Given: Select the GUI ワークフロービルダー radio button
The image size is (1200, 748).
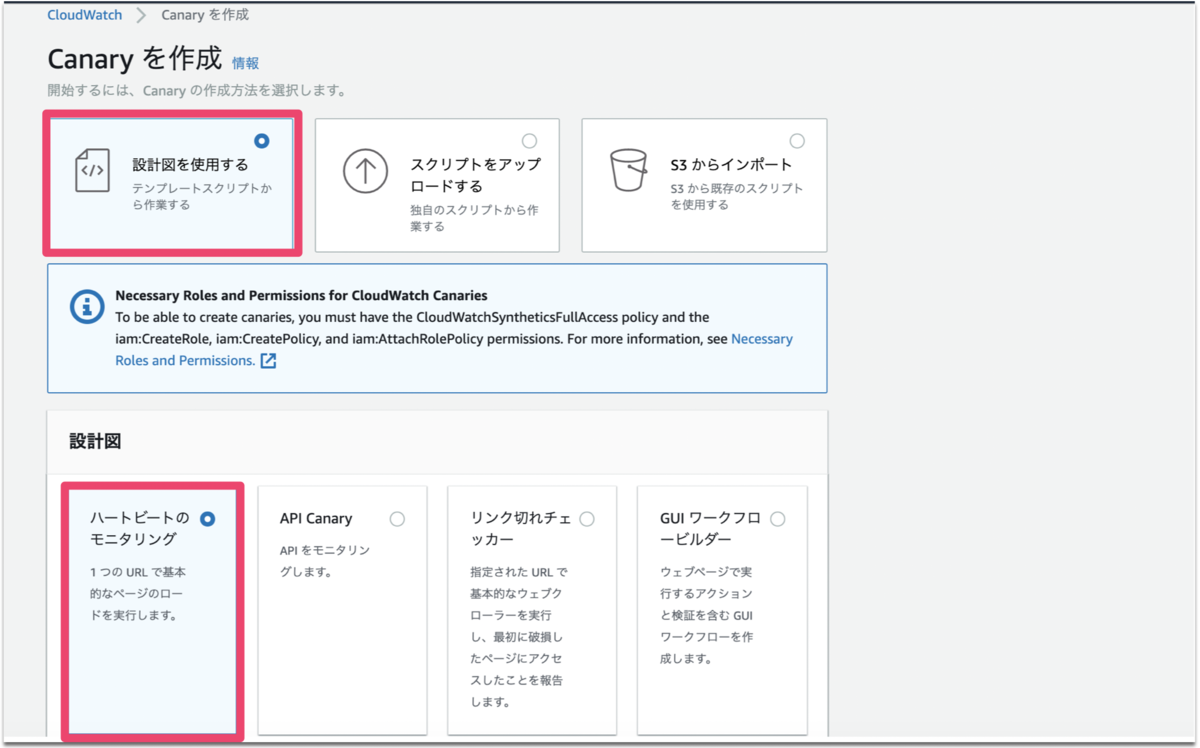Looking at the screenshot, I should pos(777,518).
